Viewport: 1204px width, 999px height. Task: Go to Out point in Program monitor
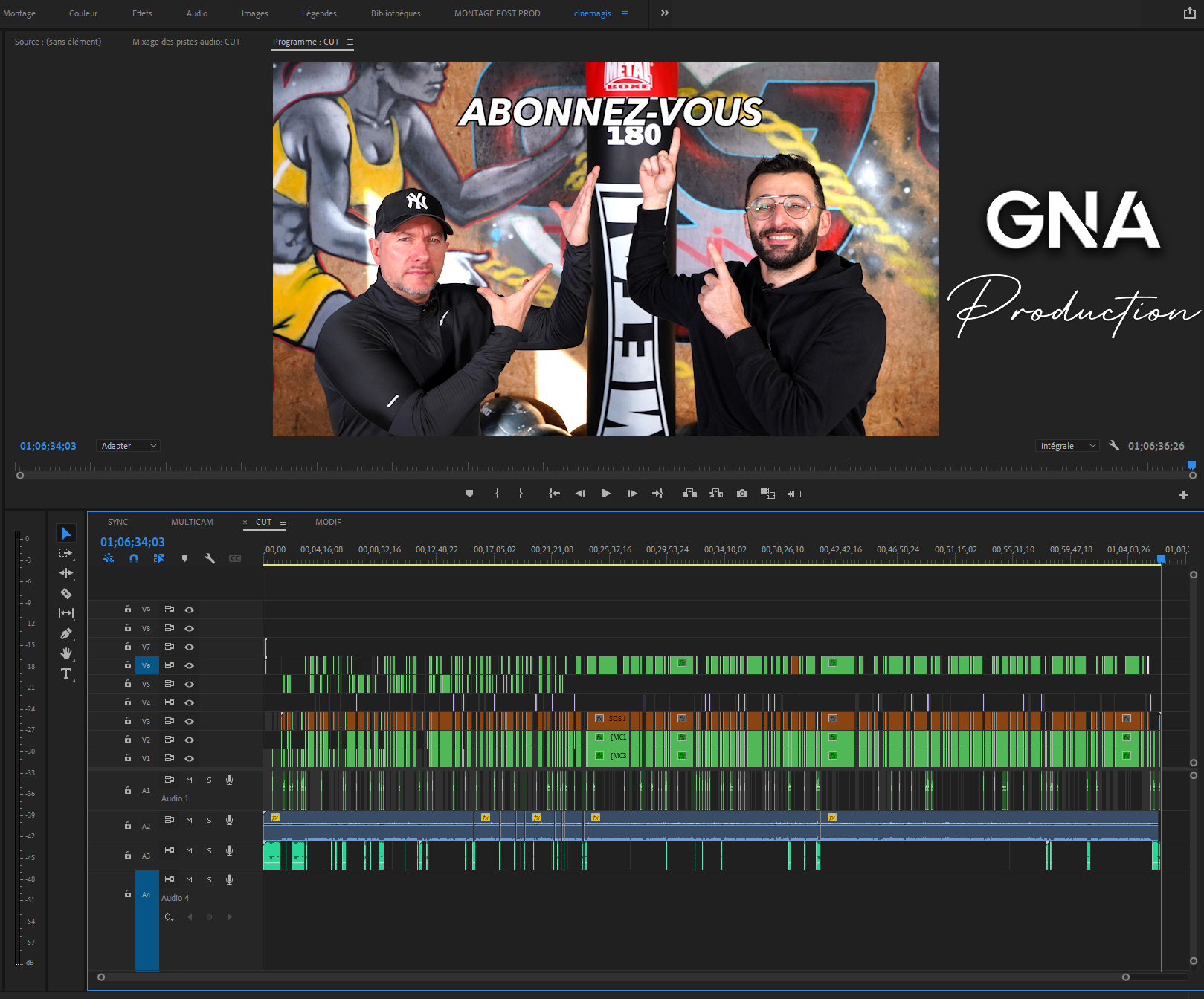click(657, 494)
